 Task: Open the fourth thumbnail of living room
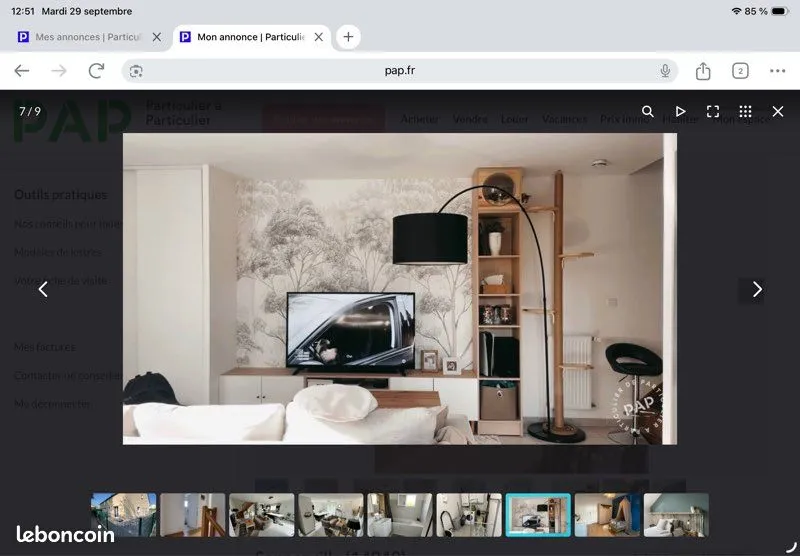(x=331, y=515)
